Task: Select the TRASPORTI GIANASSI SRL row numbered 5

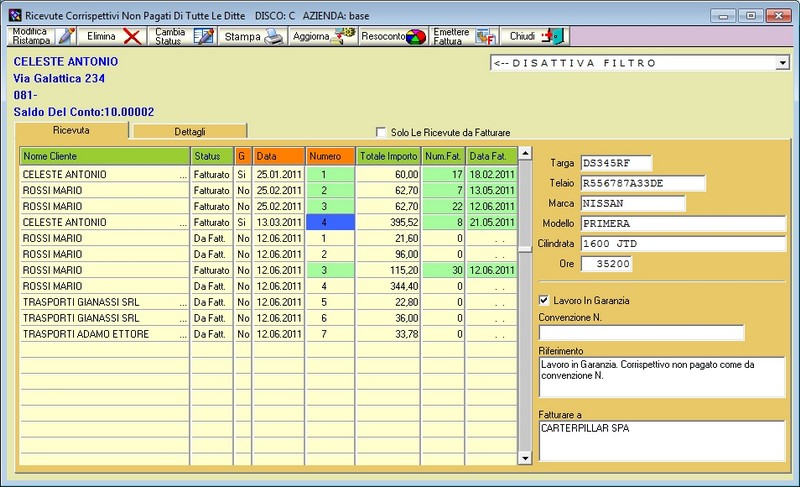Action: click(x=268, y=302)
